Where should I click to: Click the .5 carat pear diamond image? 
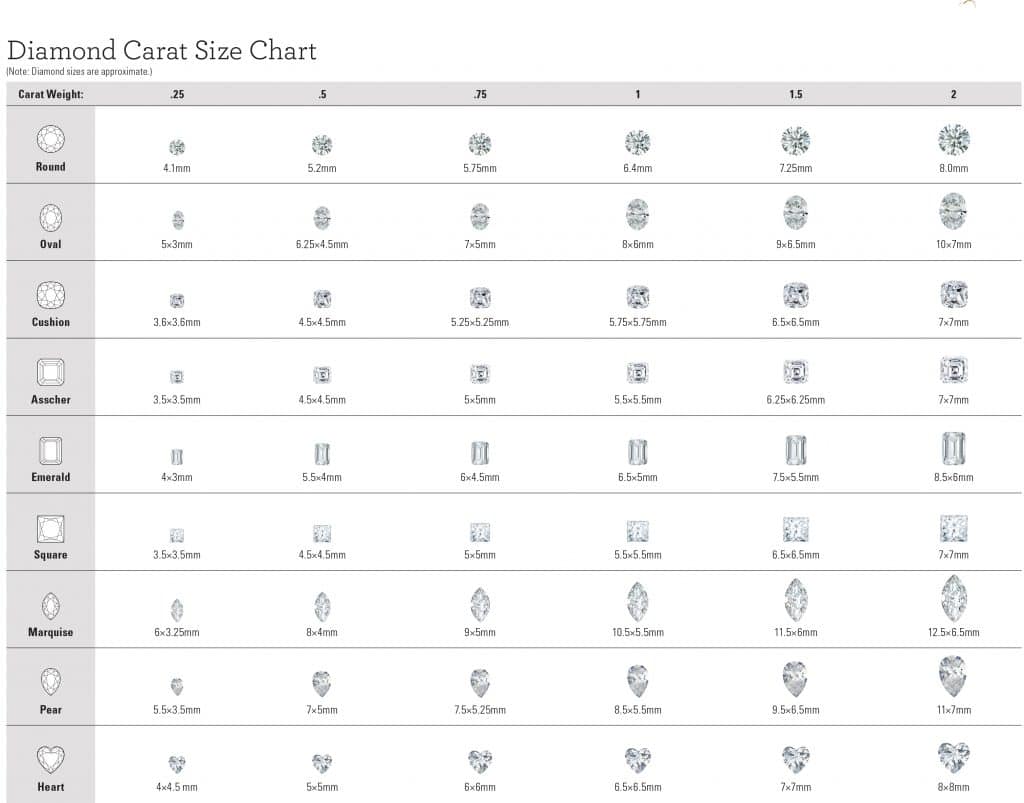click(321, 681)
